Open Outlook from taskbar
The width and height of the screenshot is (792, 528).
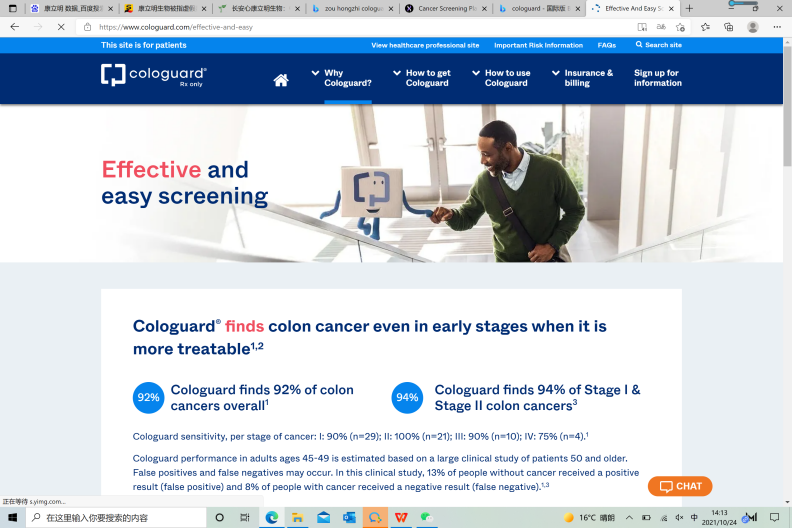tap(349, 517)
